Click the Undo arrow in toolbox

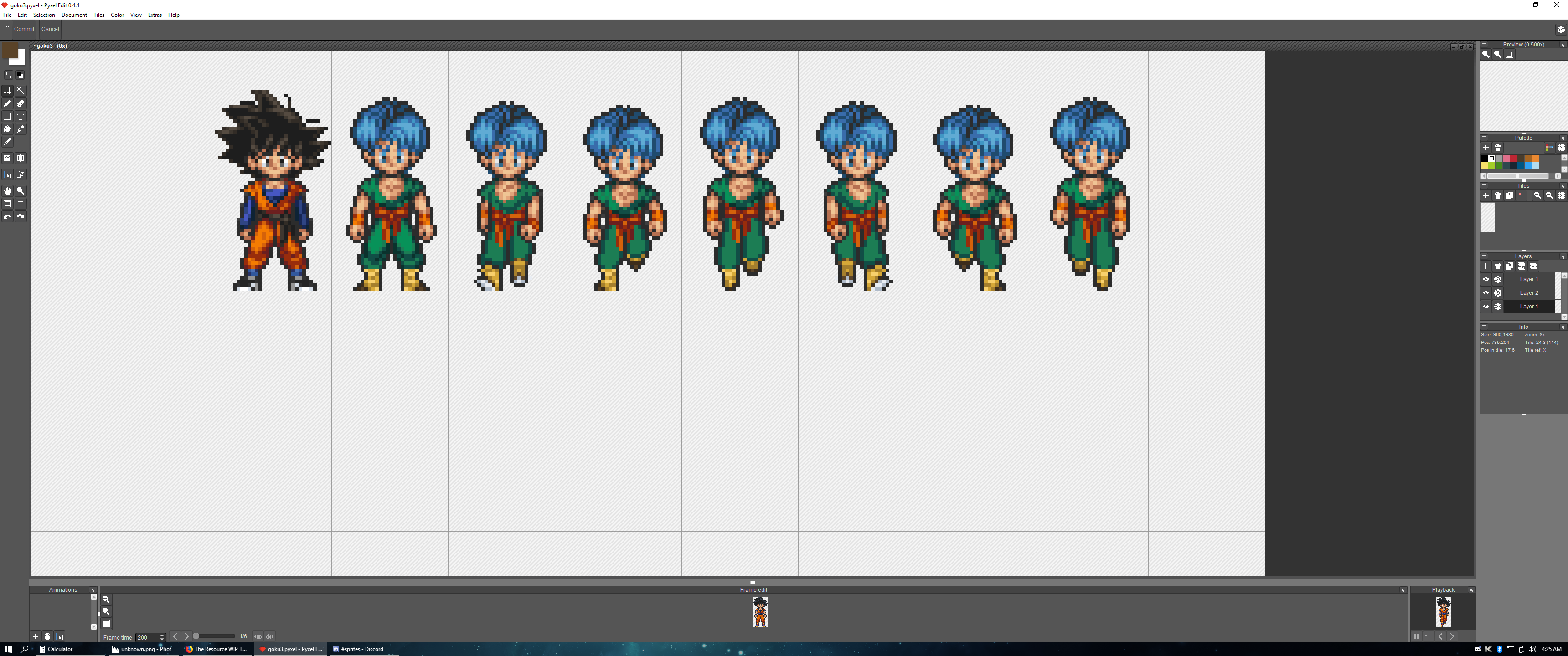pos(7,217)
